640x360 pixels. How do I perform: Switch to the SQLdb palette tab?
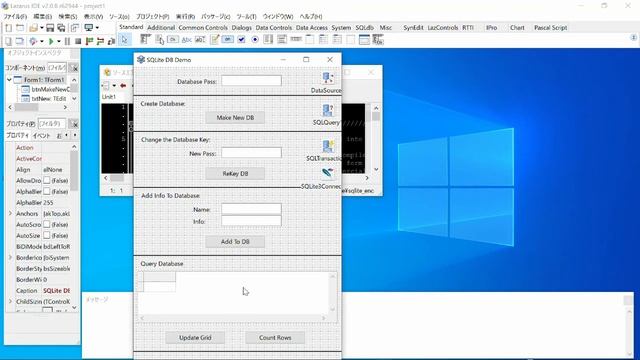click(x=364, y=28)
